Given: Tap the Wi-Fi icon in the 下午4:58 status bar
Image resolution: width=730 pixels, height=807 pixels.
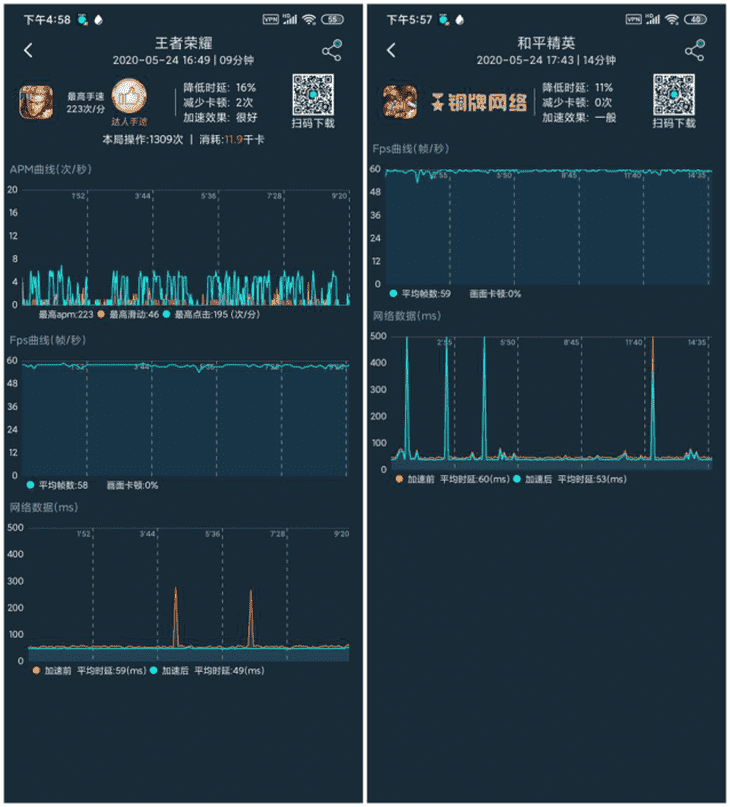Looking at the screenshot, I should [x=309, y=20].
